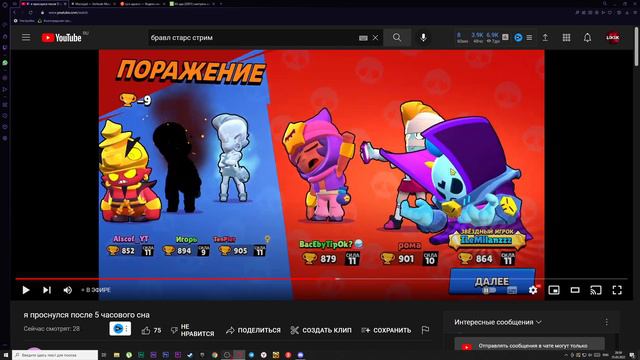This screenshot has height=360, width=640.
Task: Play the live stream video
Action: (x=26, y=290)
